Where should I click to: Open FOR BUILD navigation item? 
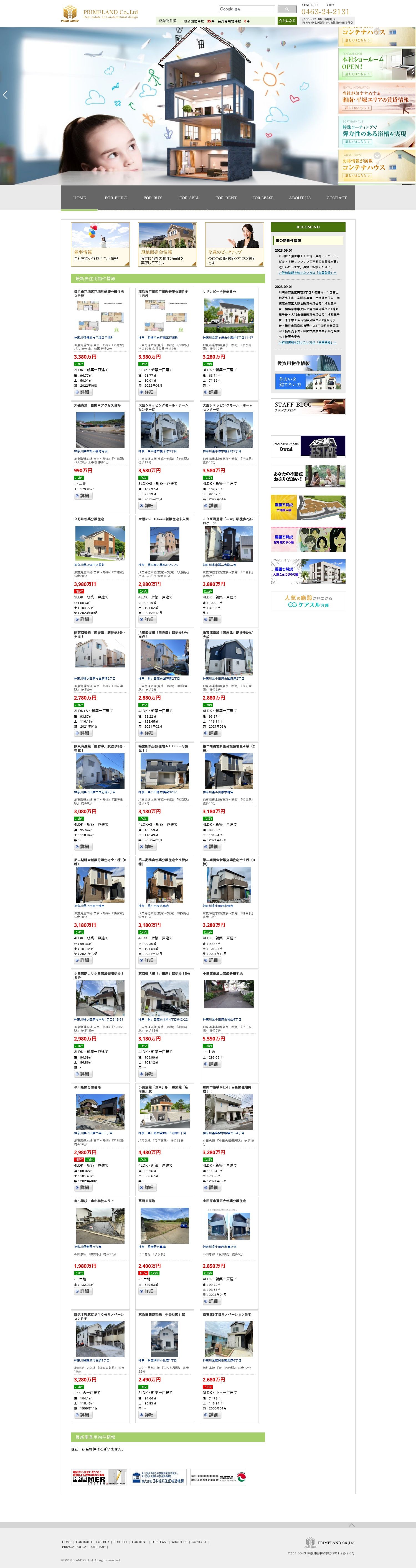[x=116, y=198]
